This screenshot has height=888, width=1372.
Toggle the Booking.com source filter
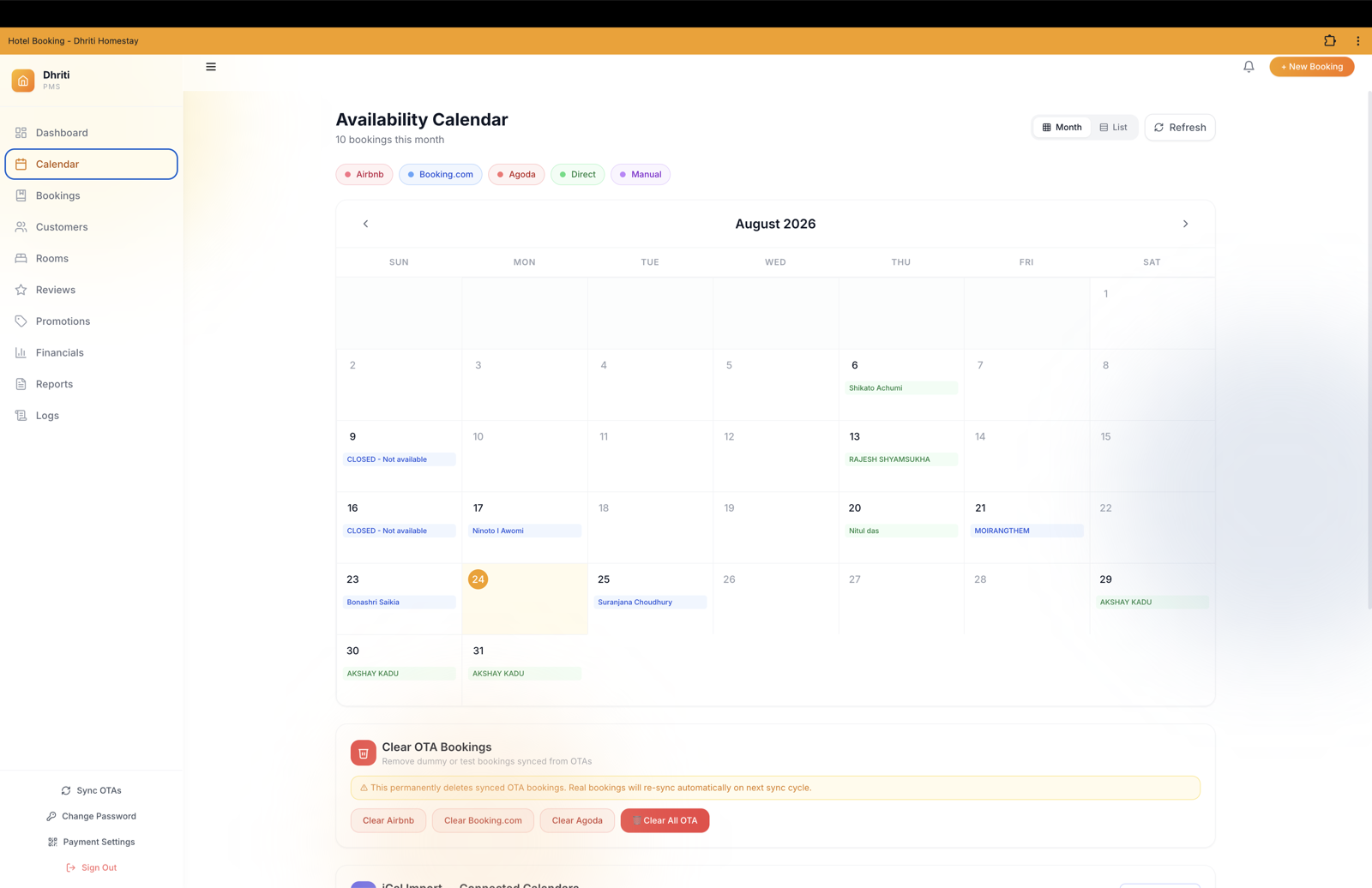(x=440, y=174)
